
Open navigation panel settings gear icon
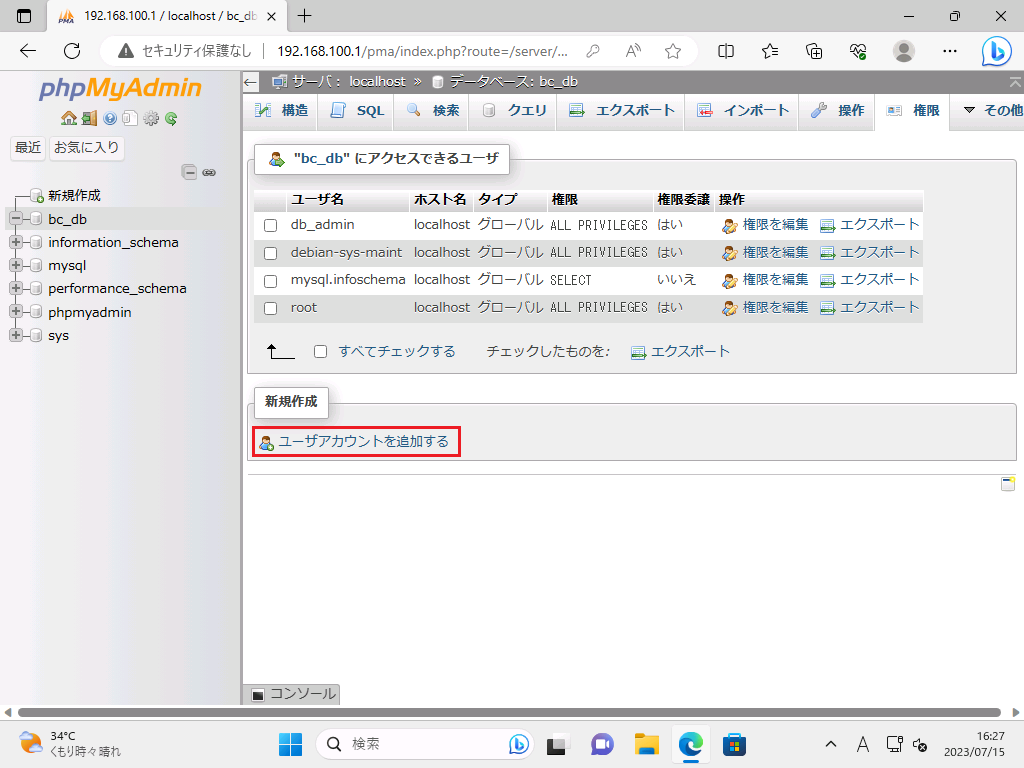point(151,118)
